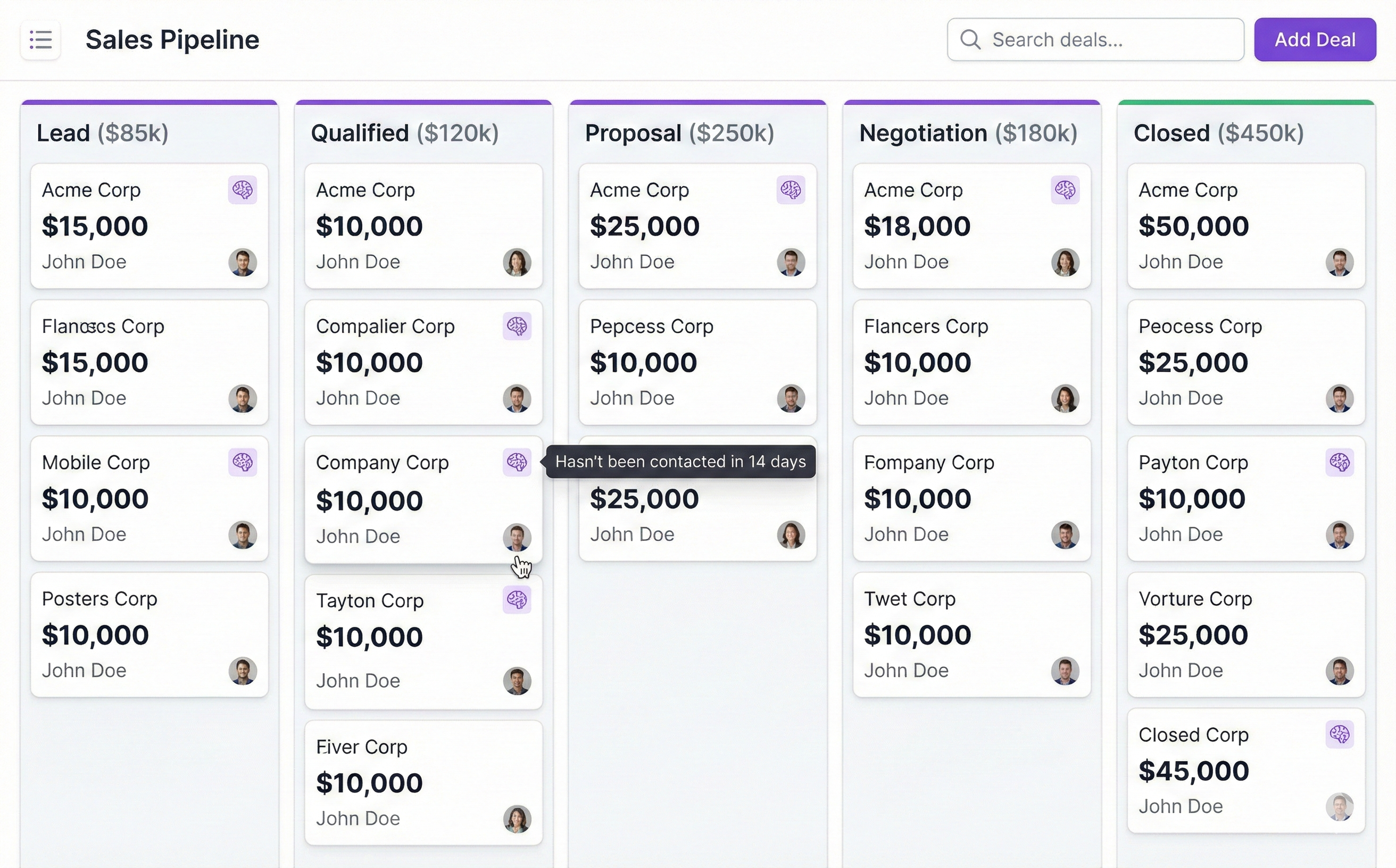Click the brain icon on Acme Corp negotiation card

1065,190
